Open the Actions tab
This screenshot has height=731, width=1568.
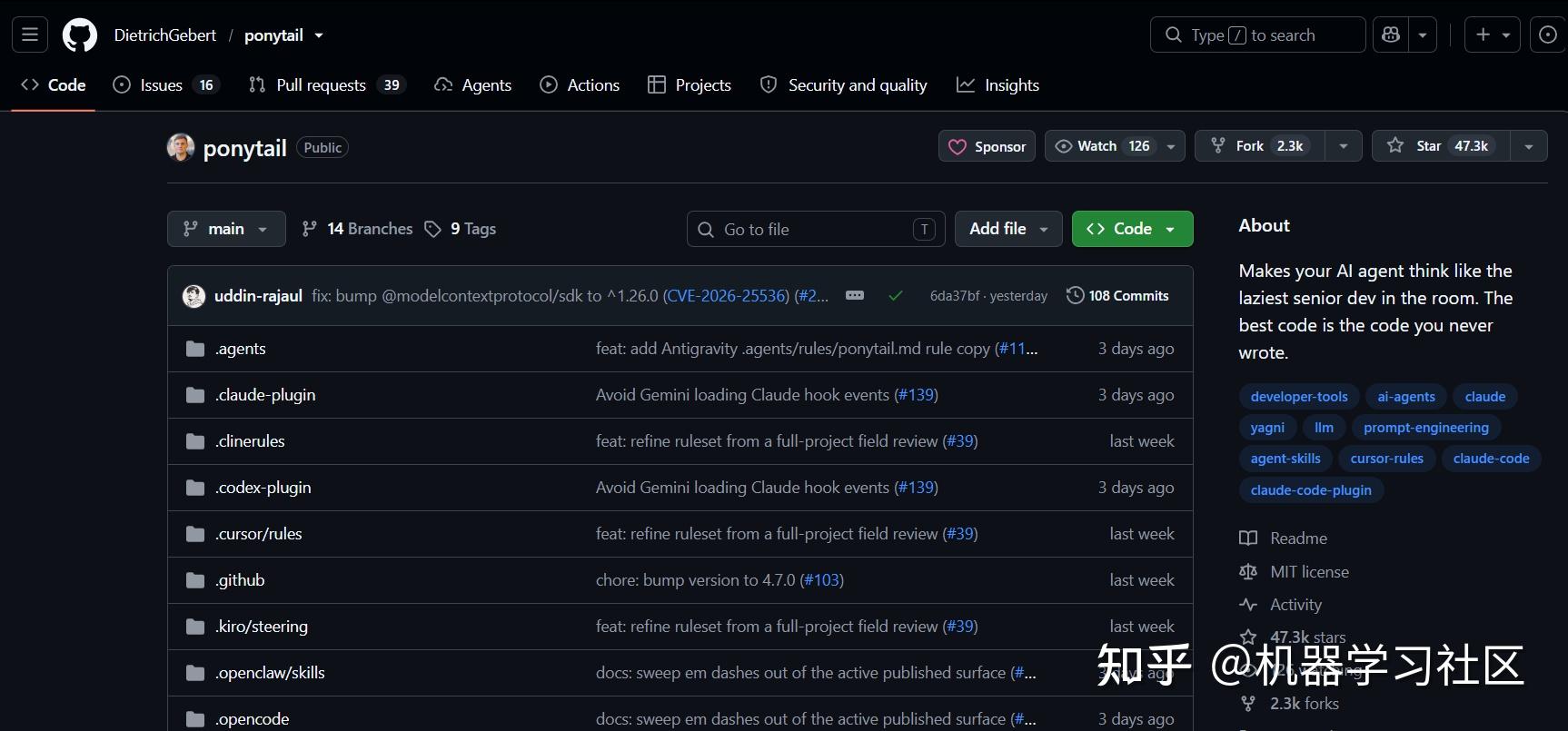click(580, 85)
